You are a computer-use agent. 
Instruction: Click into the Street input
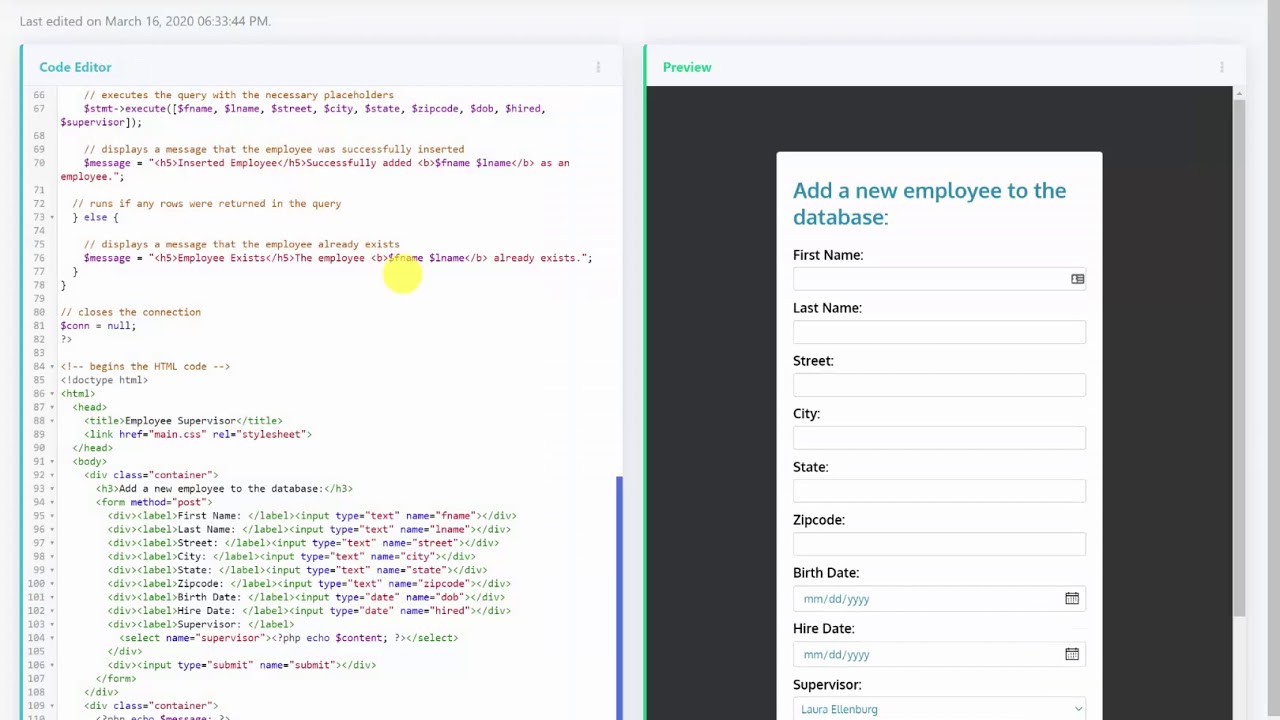coord(939,385)
